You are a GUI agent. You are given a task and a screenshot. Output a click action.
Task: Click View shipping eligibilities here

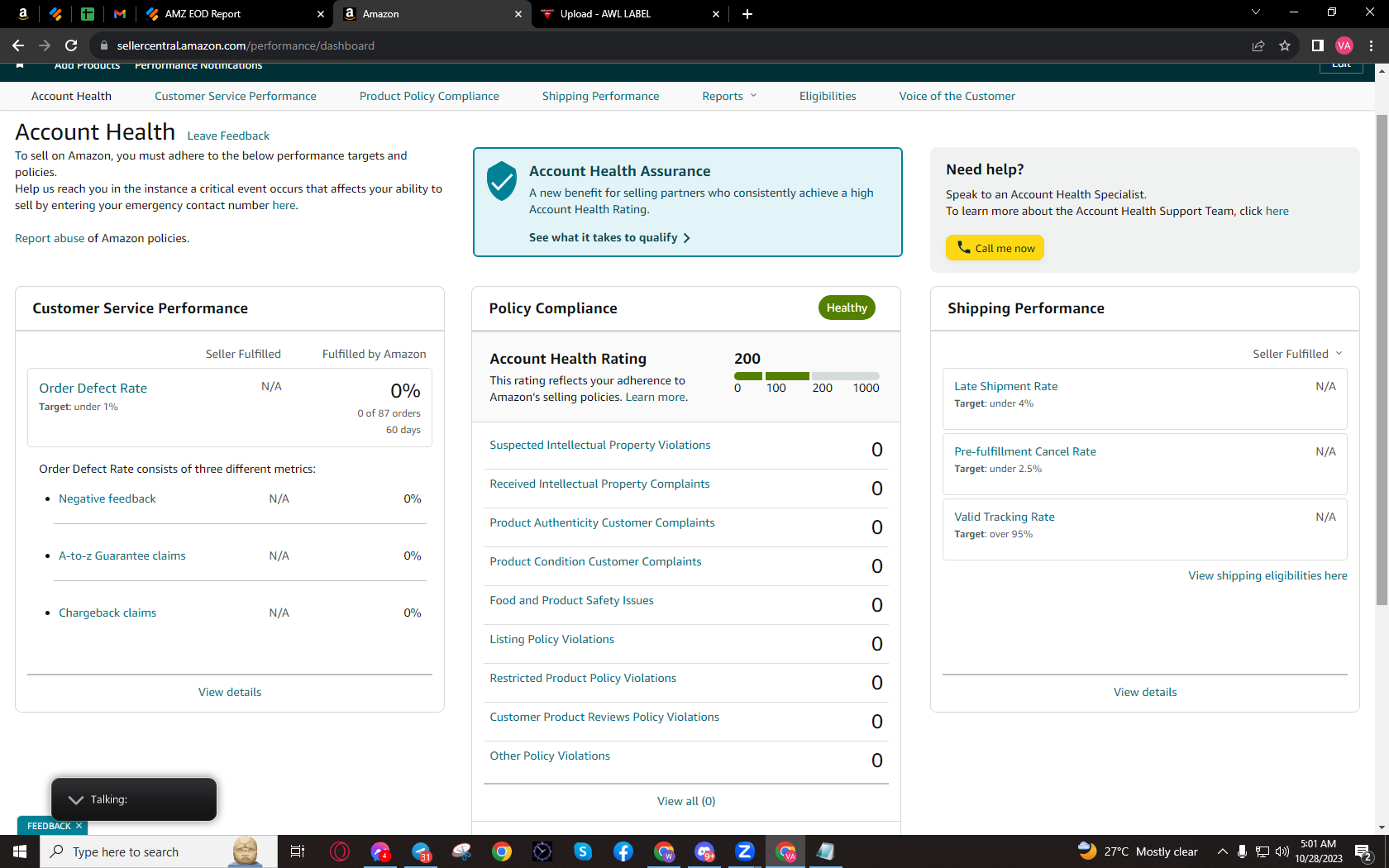(1268, 575)
